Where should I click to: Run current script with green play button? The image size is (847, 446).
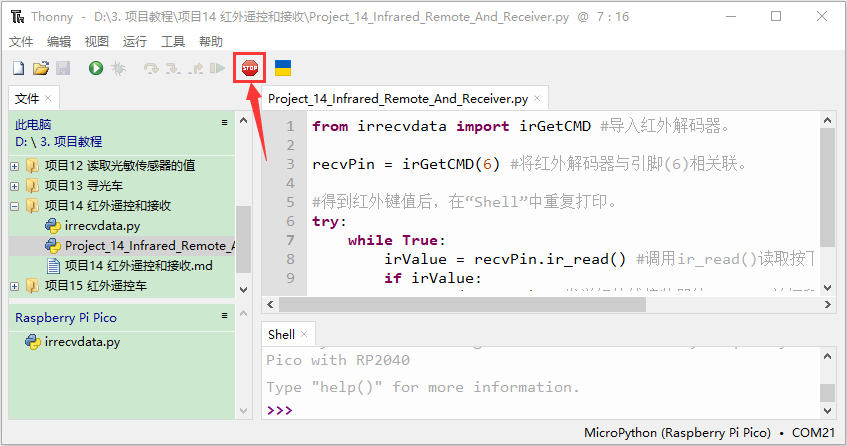(96, 68)
